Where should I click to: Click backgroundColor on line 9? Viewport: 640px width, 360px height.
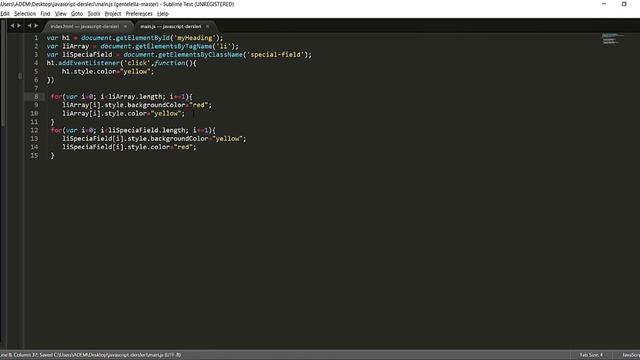pyautogui.click(x=156, y=105)
